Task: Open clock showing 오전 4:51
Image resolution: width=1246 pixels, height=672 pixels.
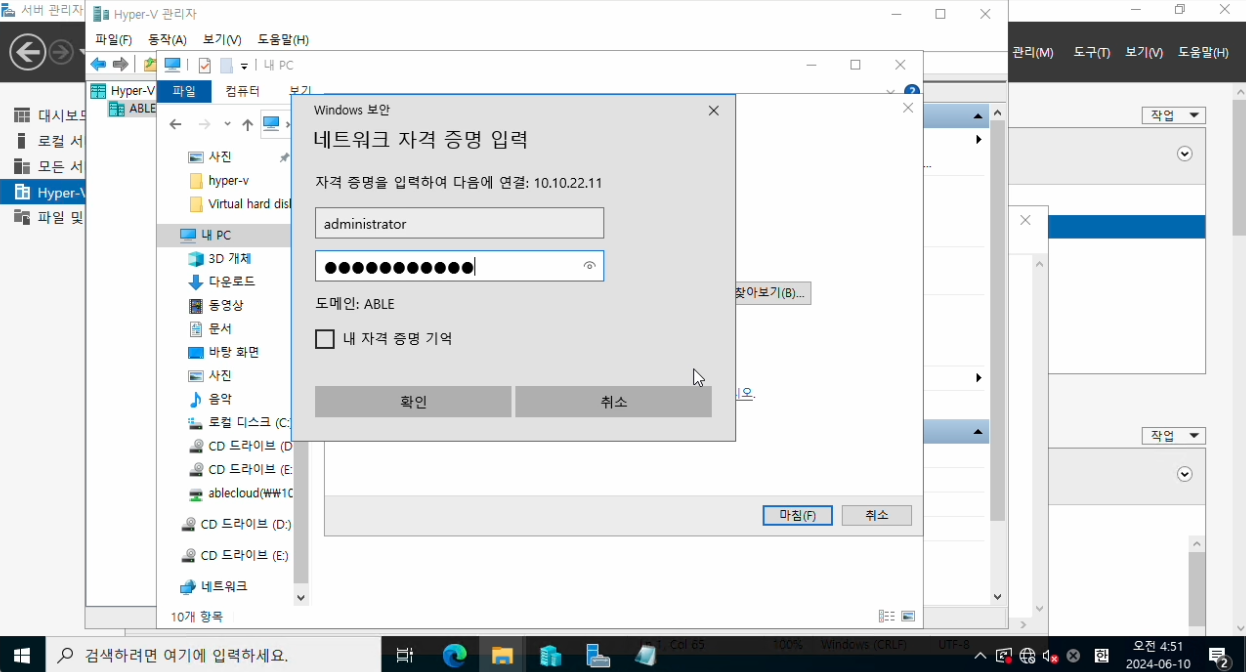Action: [1158, 655]
